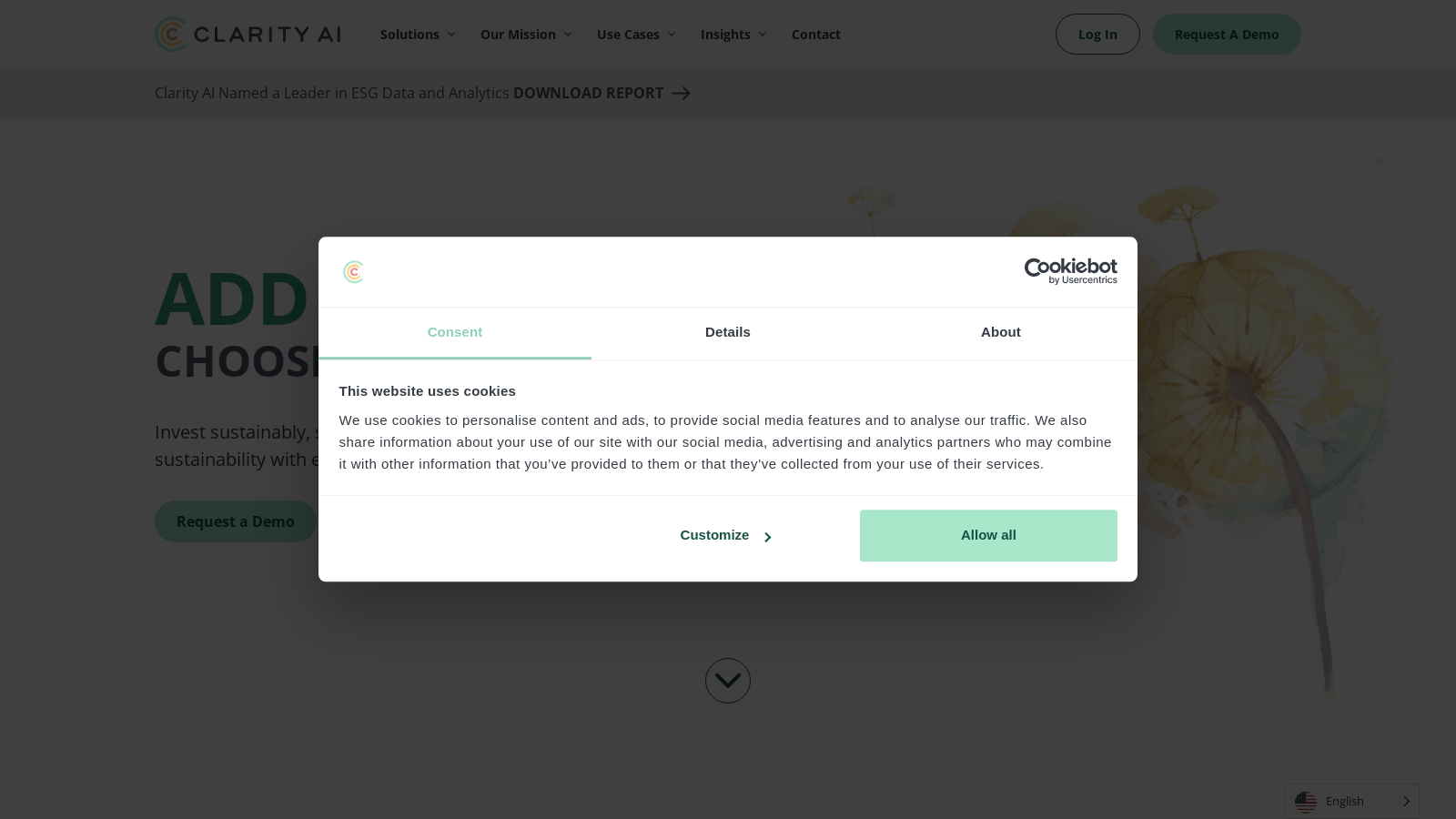1456x819 pixels.
Task: Click Request A Demo in the header
Action: (1227, 35)
